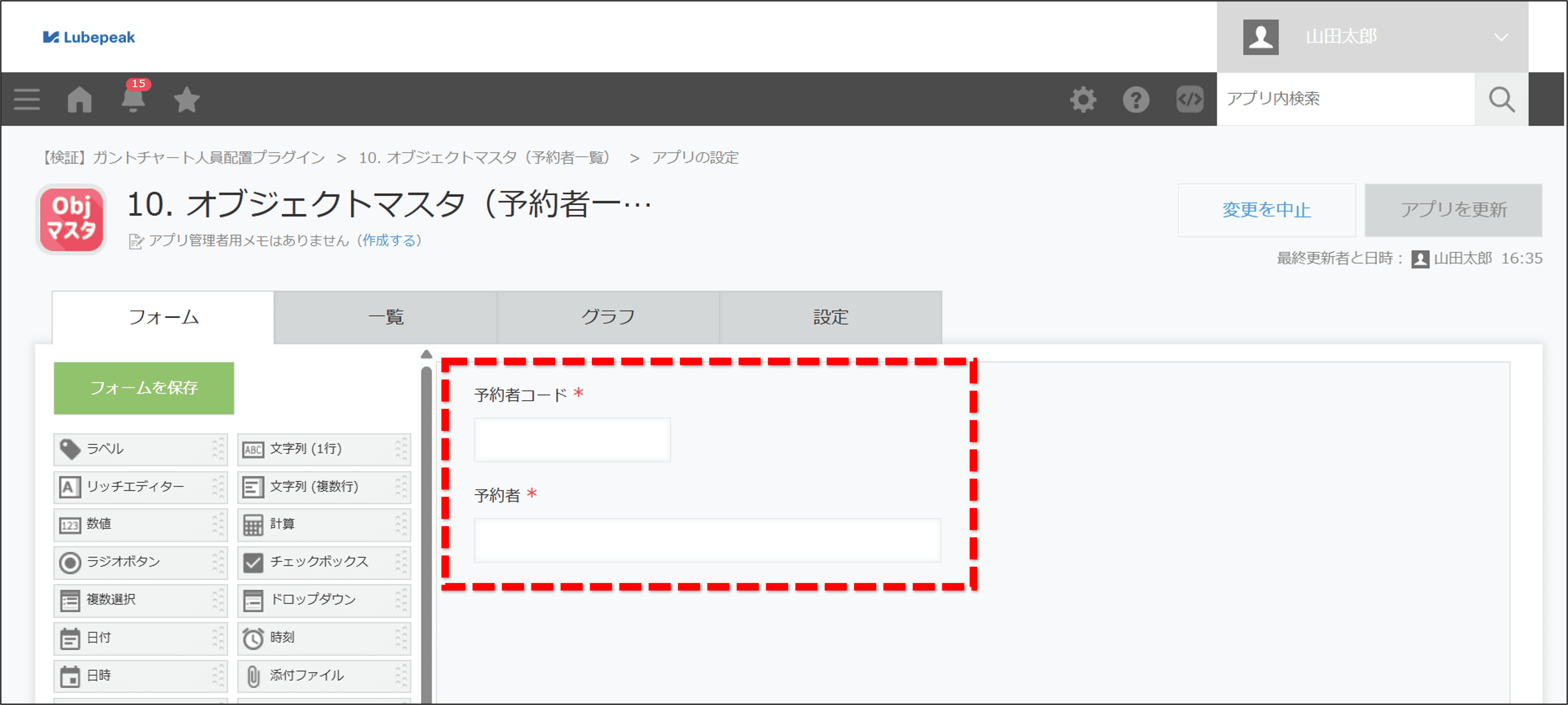
Task: Click the リッチエディター field icon
Action: click(70, 487)
